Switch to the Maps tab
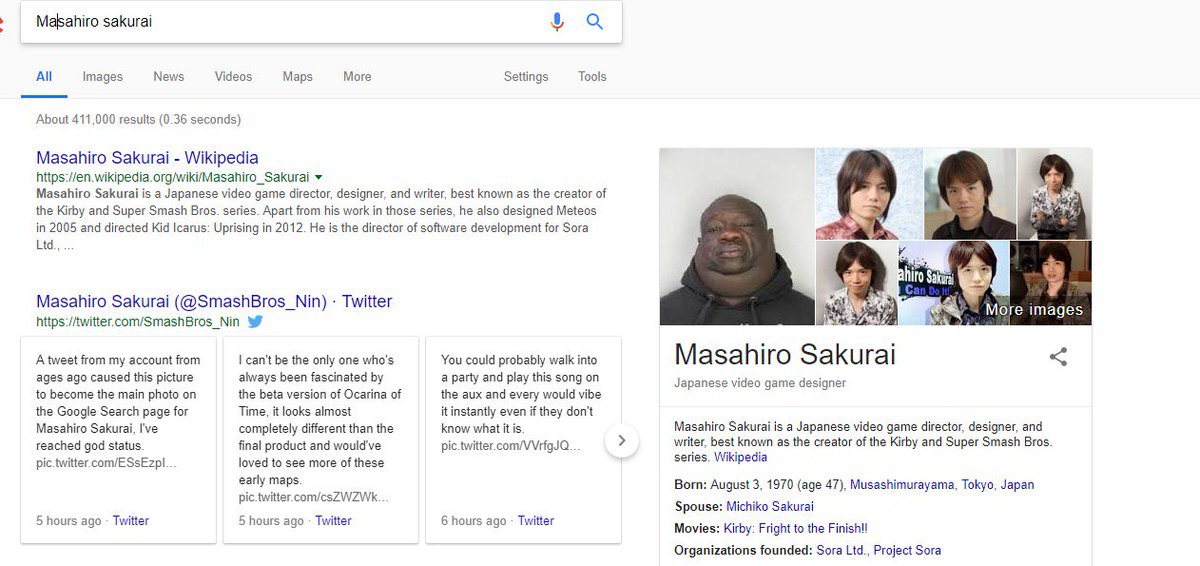Image resolution: width=1200 pixels, height=566 pixels. 297,76
